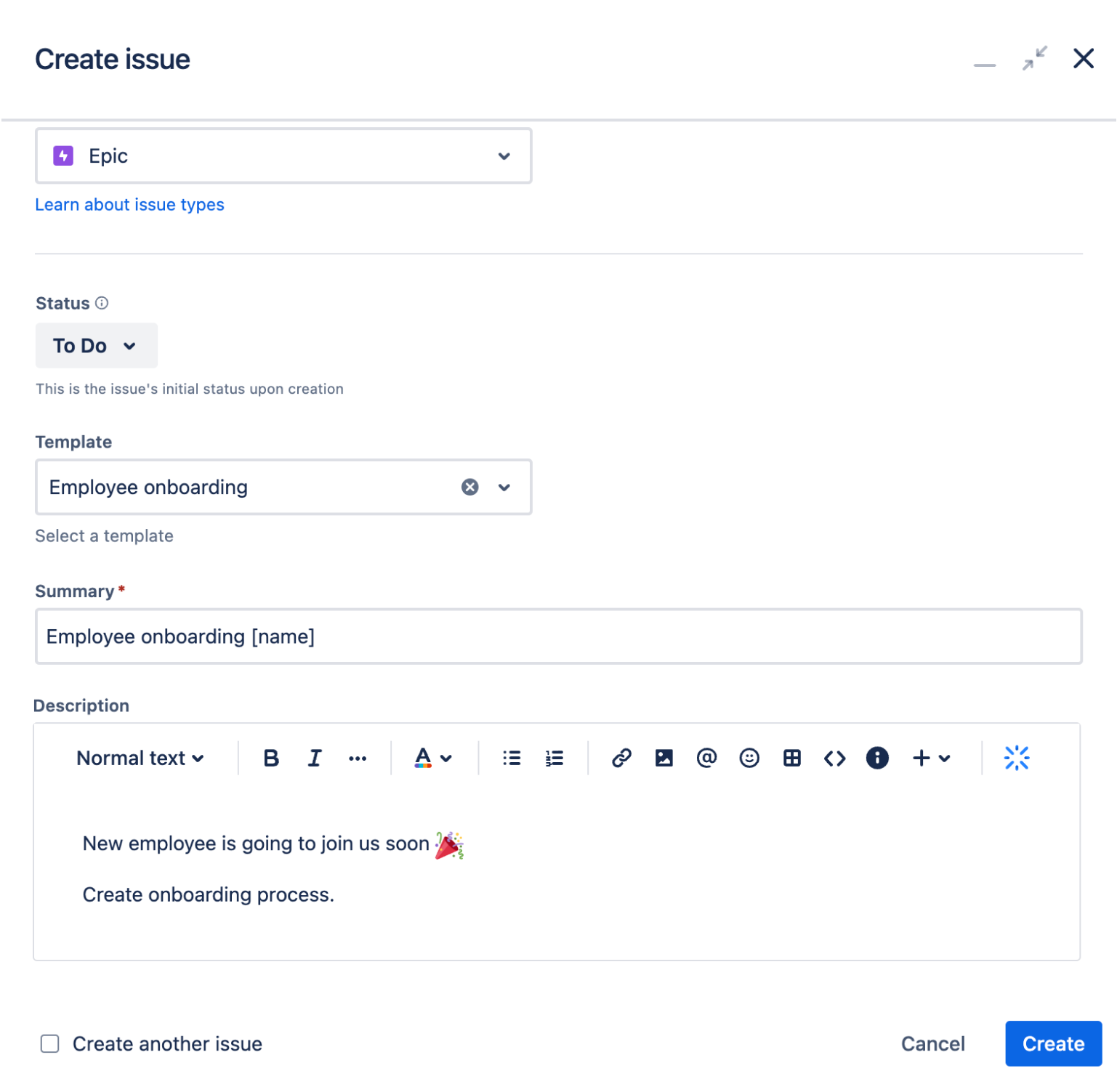This screenshot has width=1117, height=1092.
Task: Click the Create button
Action: tap(1053, 1043)
